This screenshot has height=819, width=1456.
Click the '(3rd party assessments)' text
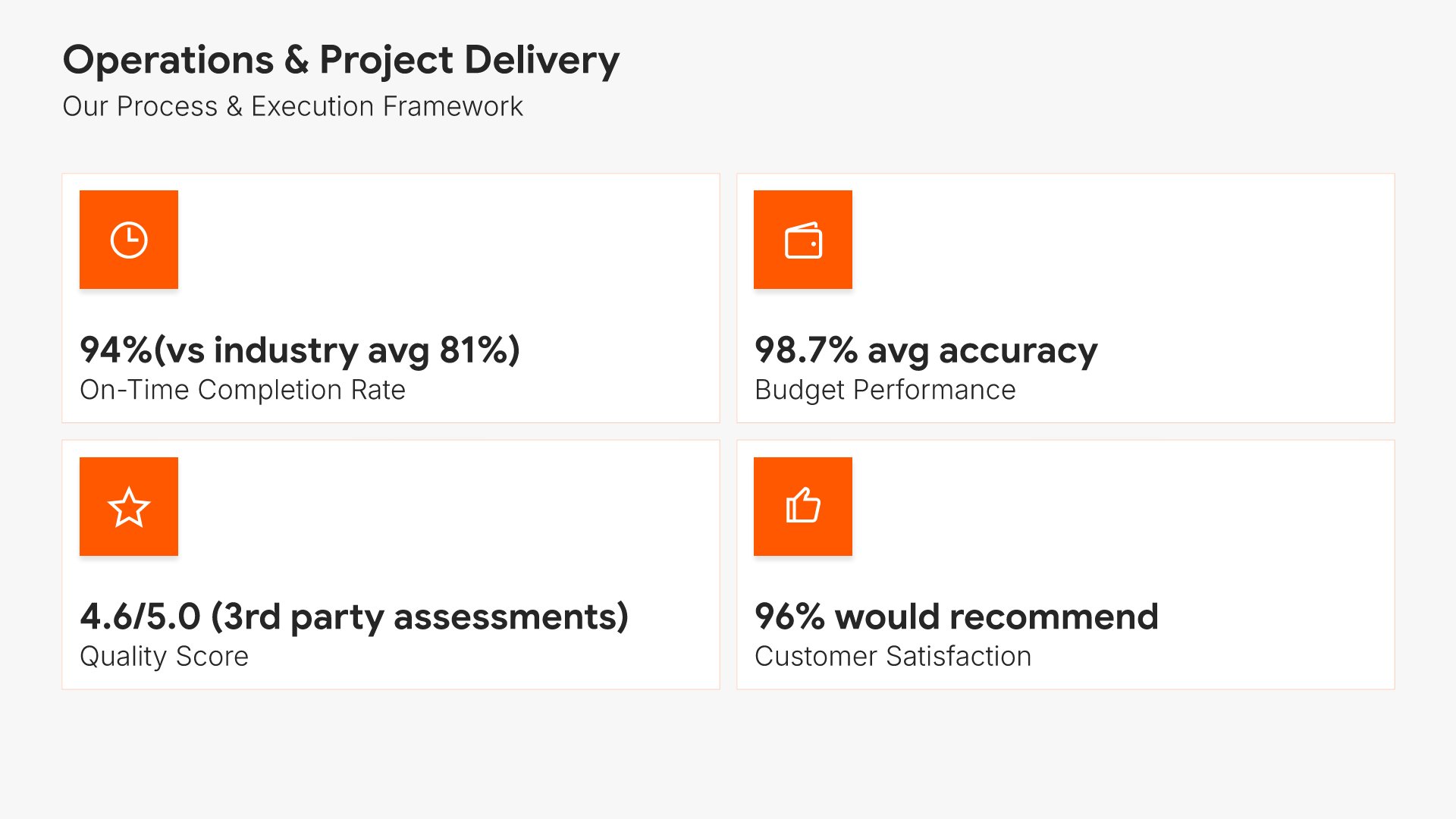tap(419, 617)
